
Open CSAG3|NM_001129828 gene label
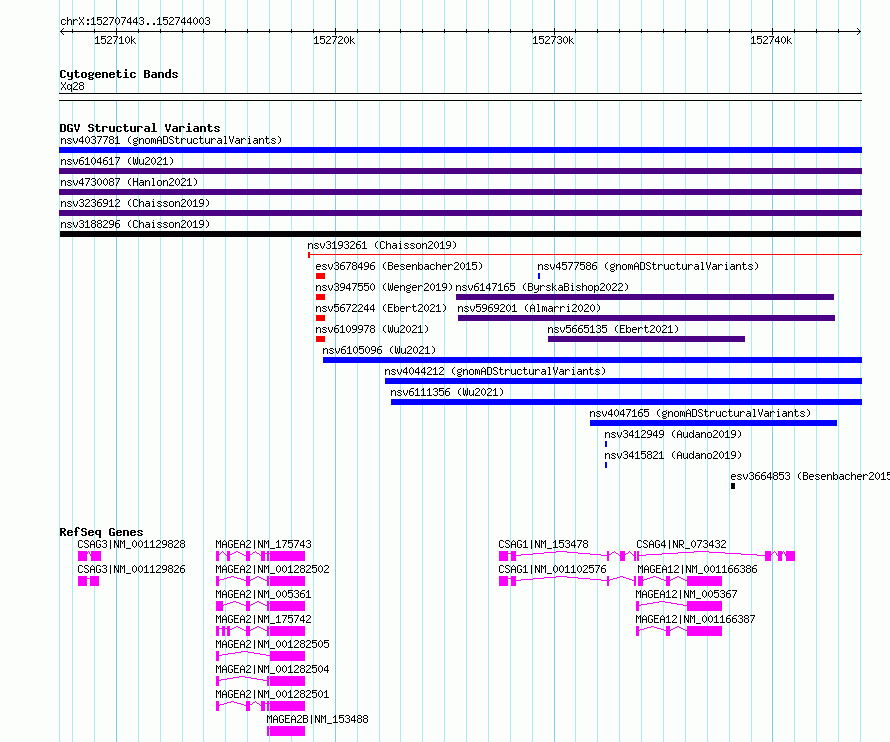[x=131, y=544]
